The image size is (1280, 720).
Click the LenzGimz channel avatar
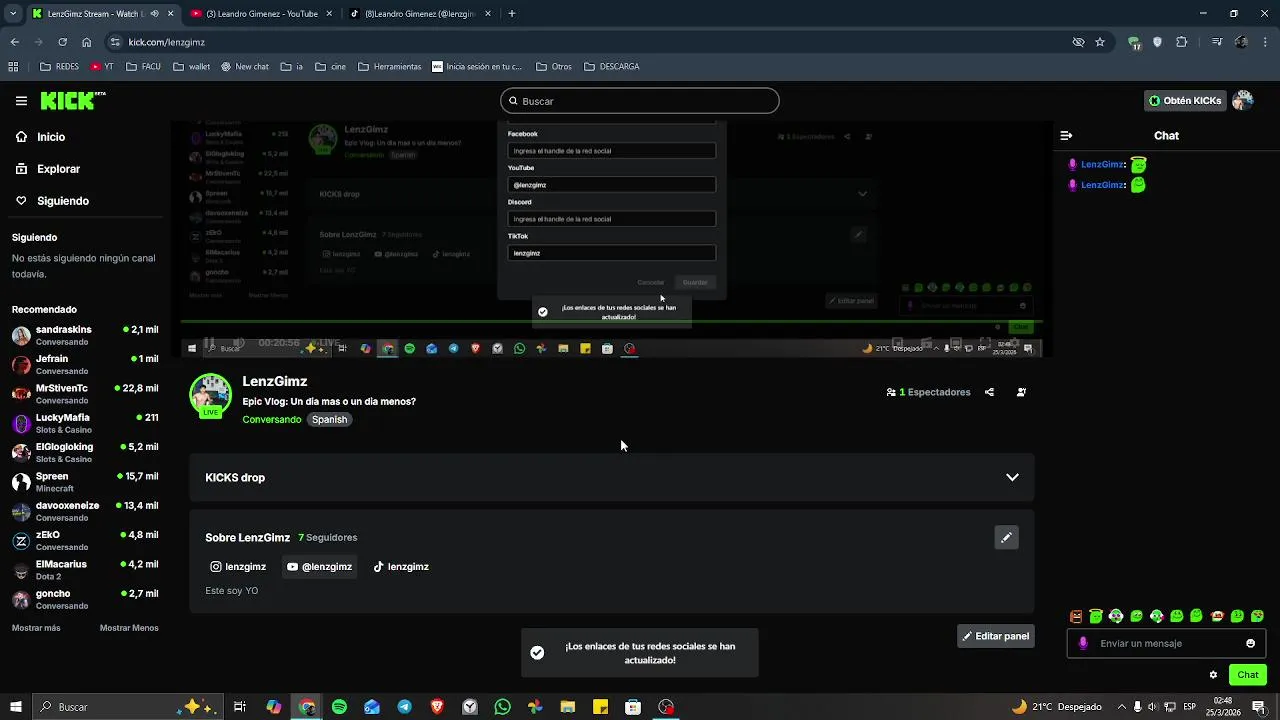(210, 395)
